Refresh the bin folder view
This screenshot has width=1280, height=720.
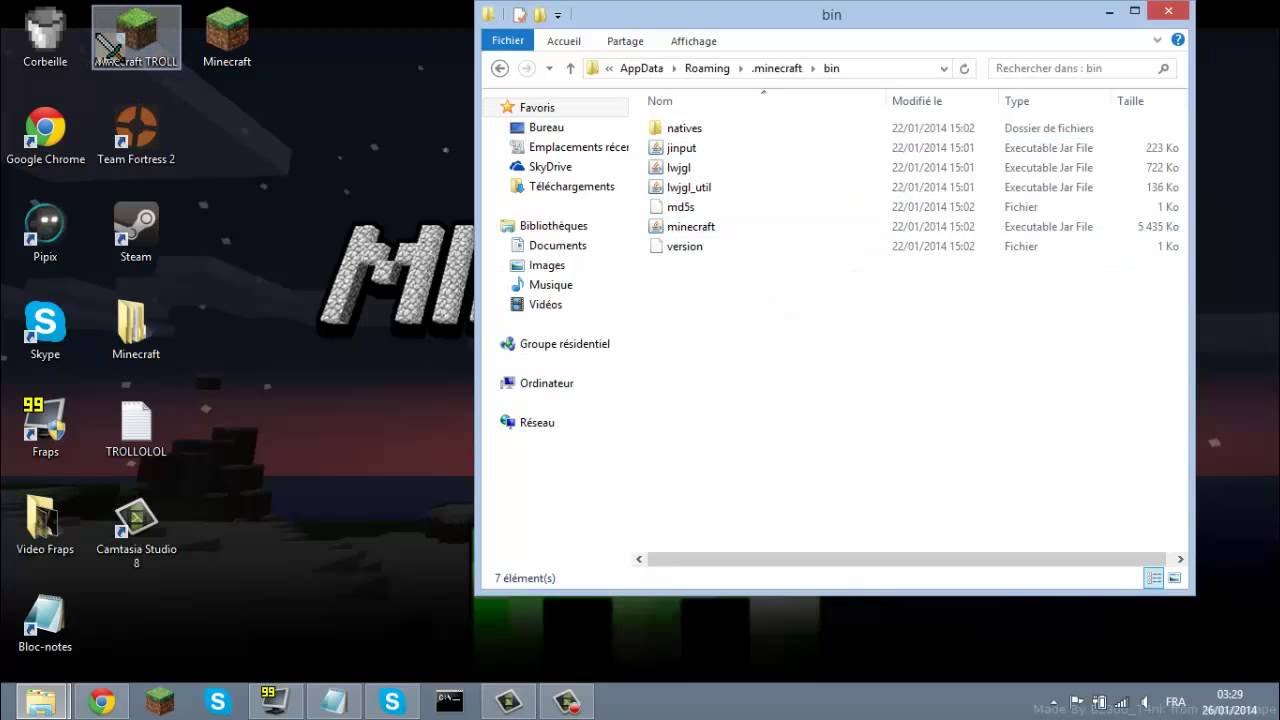point(964,69)
